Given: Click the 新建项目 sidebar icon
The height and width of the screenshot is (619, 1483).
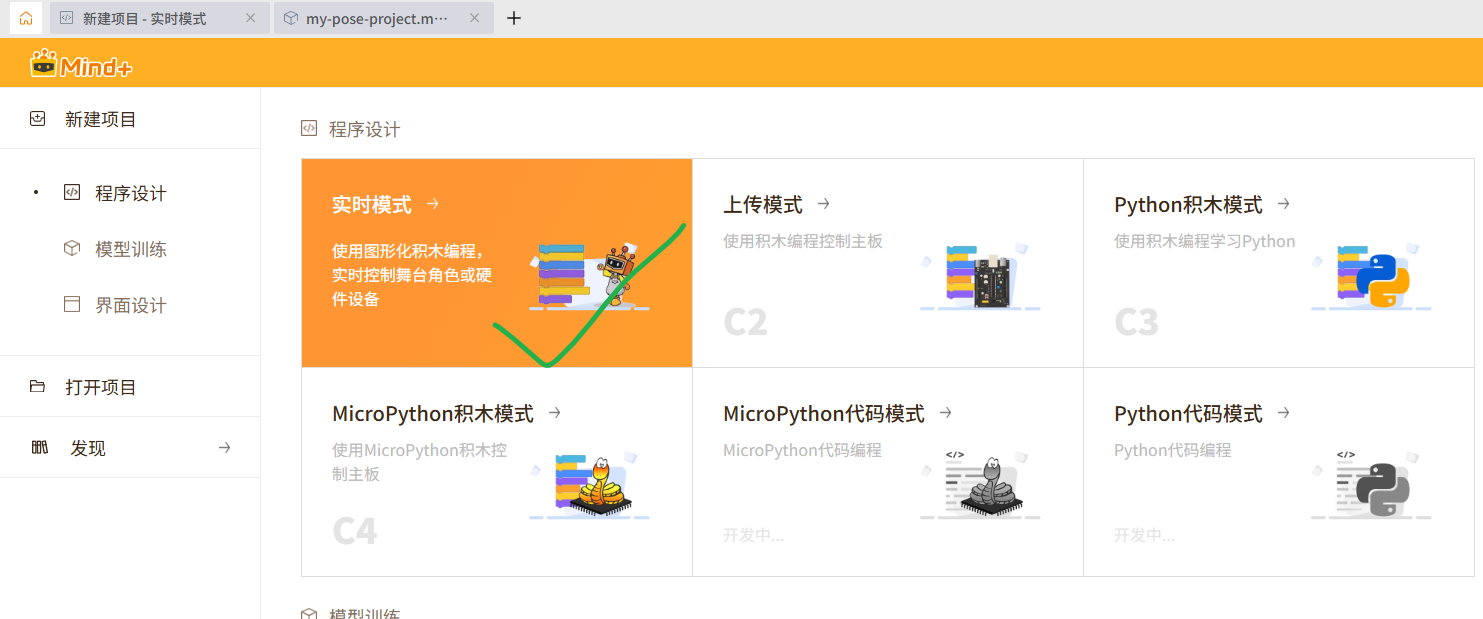Looking at the screenshot, I should point(38,119).
